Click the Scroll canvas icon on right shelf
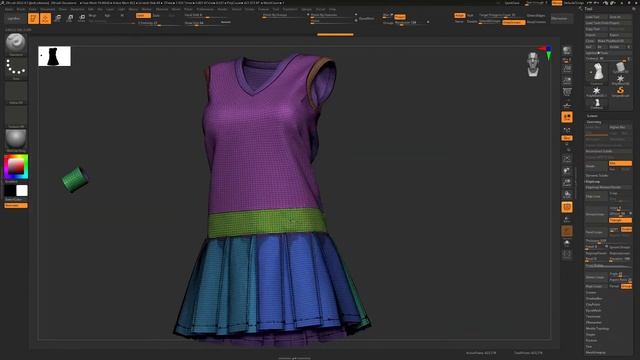The height and width of the screenshot is (360, 640). coord(567,69)
